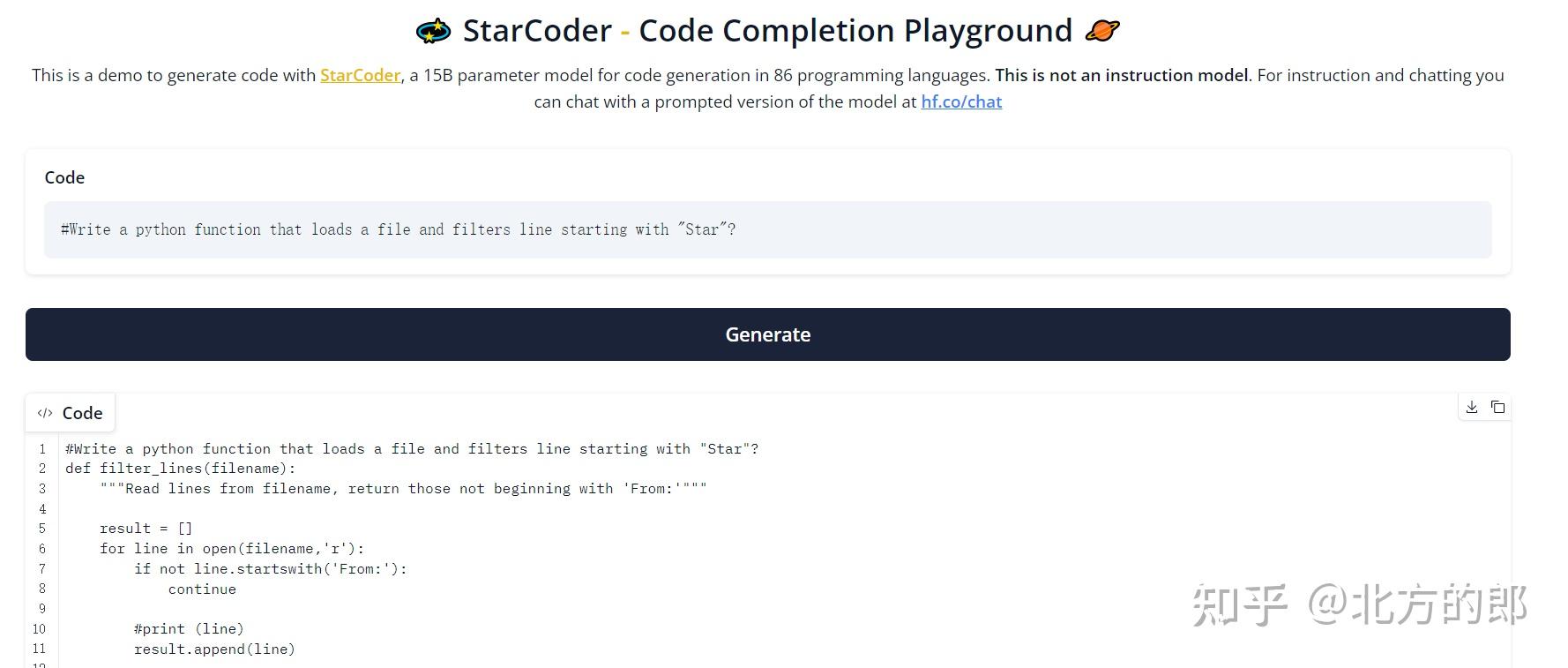Click the copy-pages icon in the output corner
The image size is (1568, 668).
[1498, 407]
